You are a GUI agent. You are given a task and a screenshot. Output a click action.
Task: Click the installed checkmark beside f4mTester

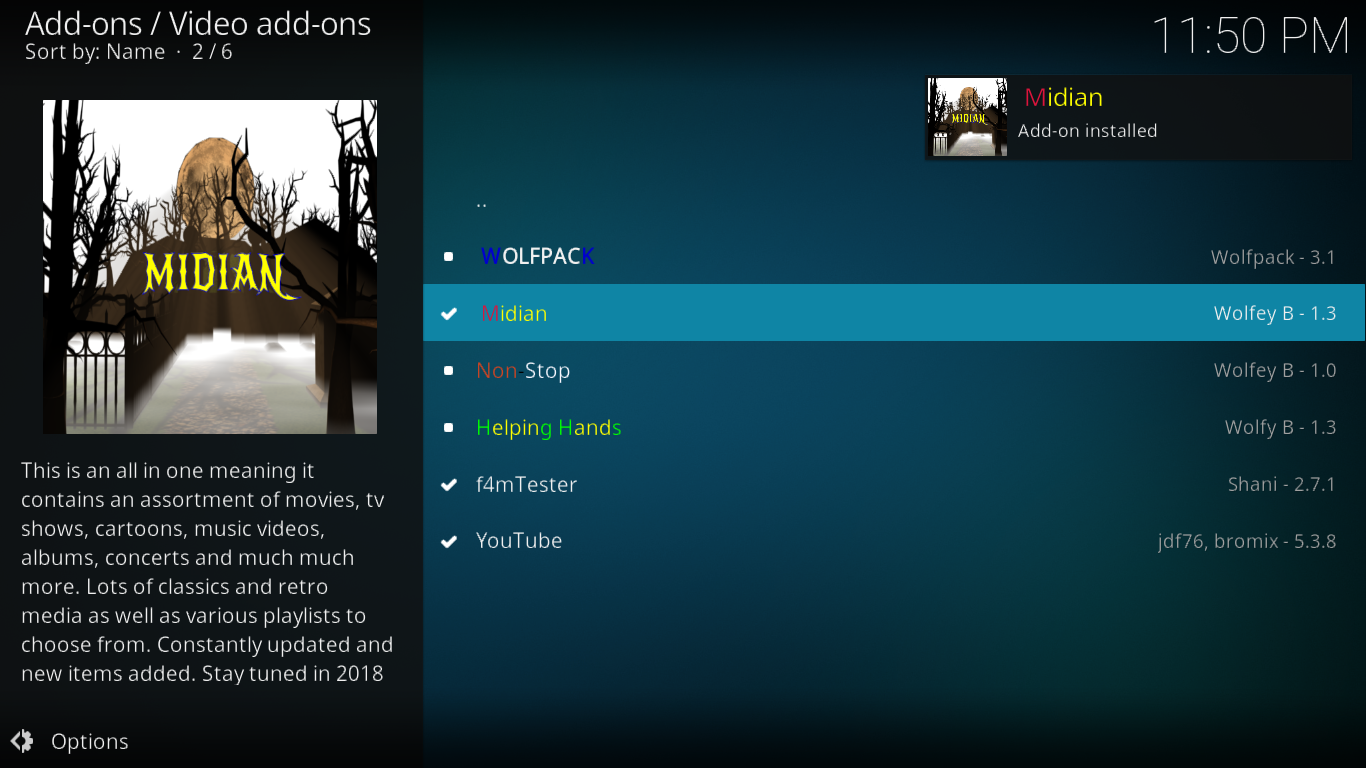[449, 485]
